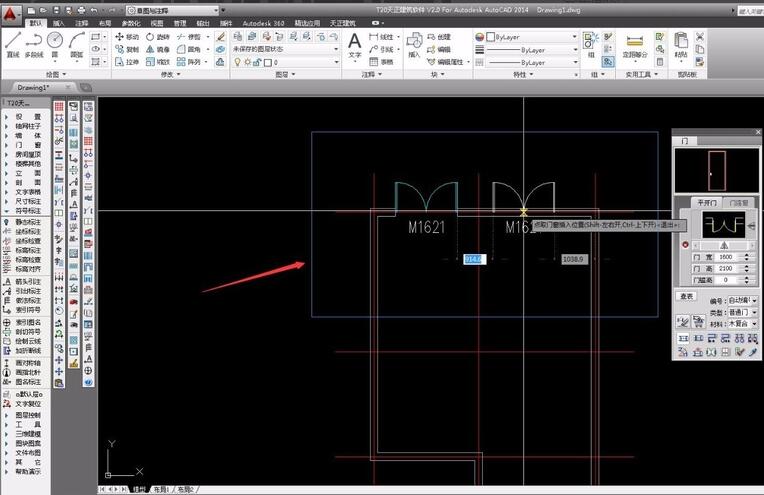Expand the Modify (修改) panel flyout
Screen dimensions: 764x495
point(171,74)
